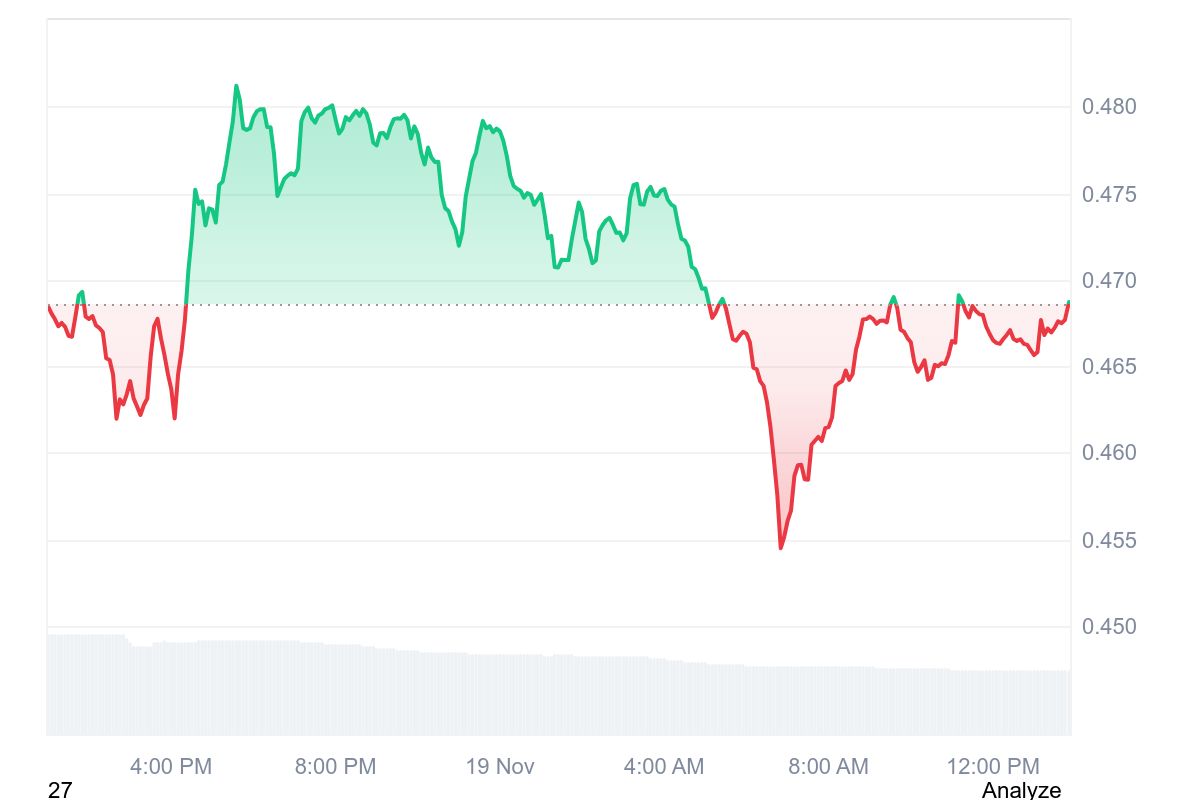This screenshot has width=1200, height=800.
Task: Click the number 27 label
Action: [x=60, y=790]
